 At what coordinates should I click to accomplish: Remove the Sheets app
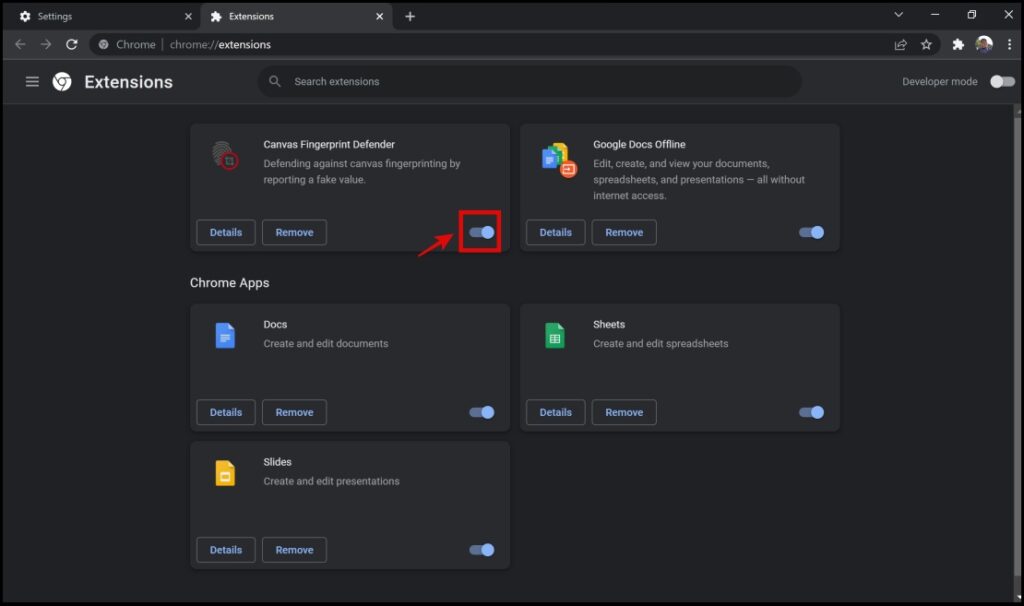point(624,413)
